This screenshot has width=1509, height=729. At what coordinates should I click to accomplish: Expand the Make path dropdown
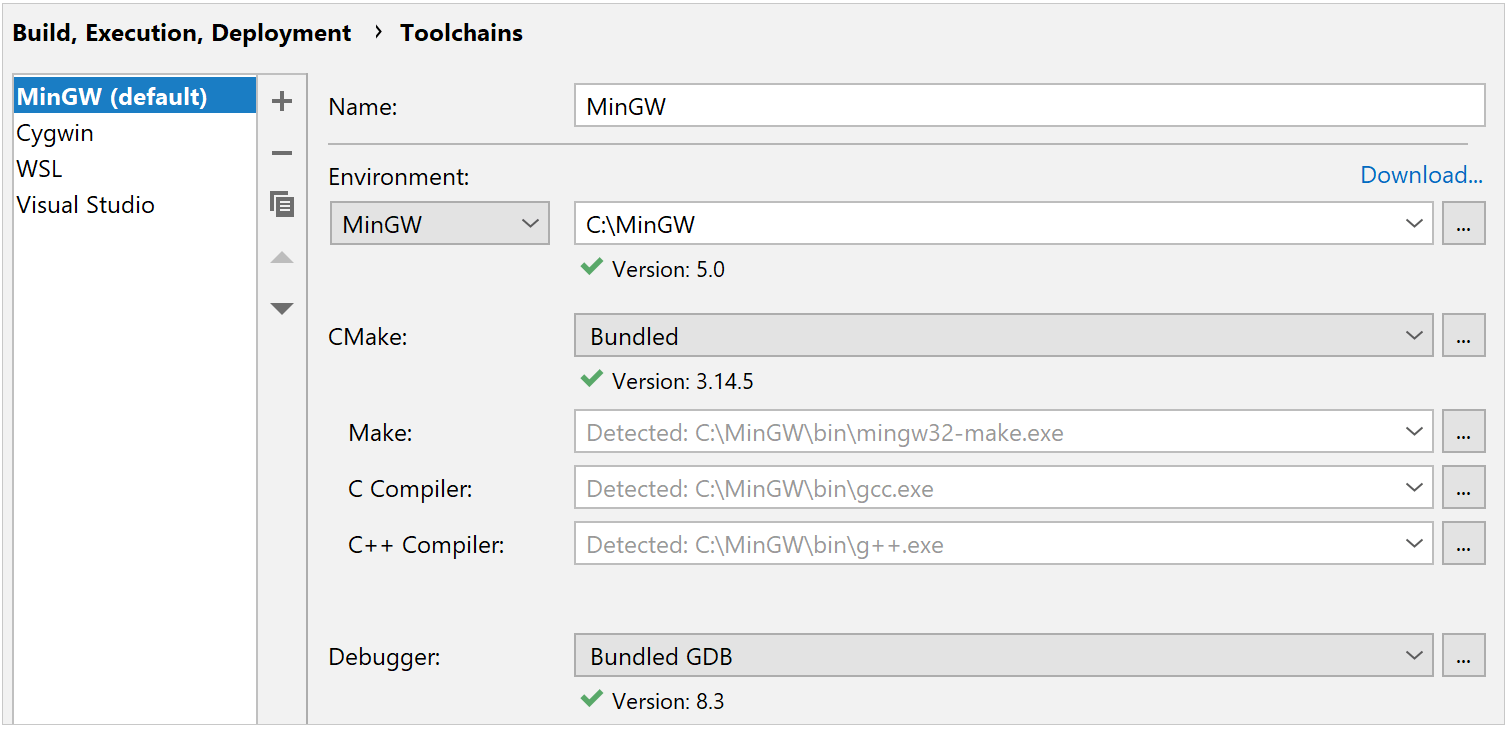(1413, 431)
